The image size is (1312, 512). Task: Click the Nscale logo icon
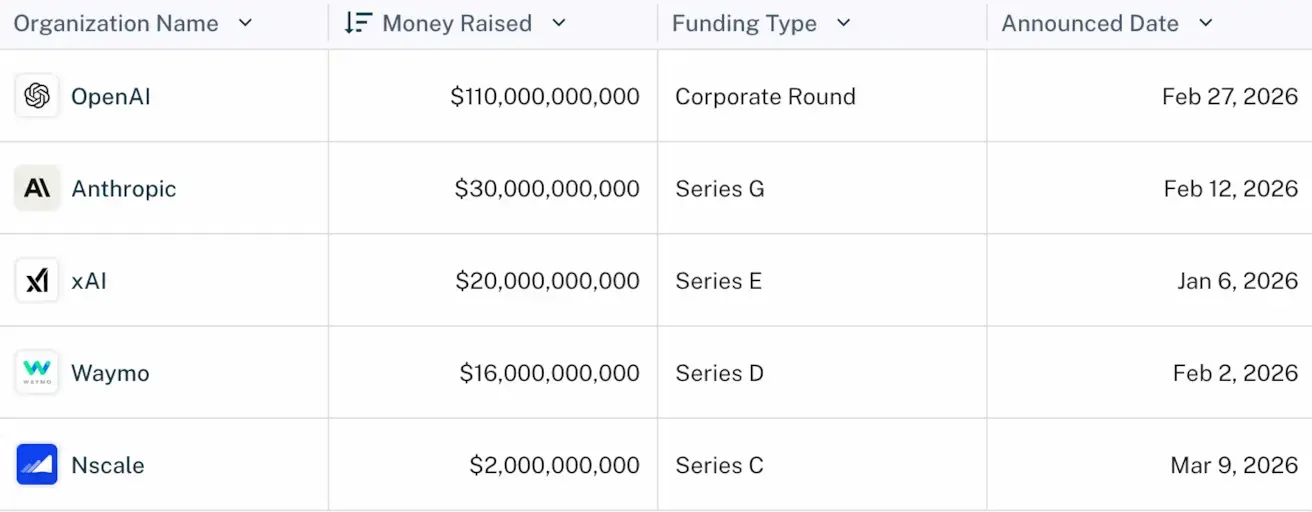pyautogui.click(x=37, y=465)
